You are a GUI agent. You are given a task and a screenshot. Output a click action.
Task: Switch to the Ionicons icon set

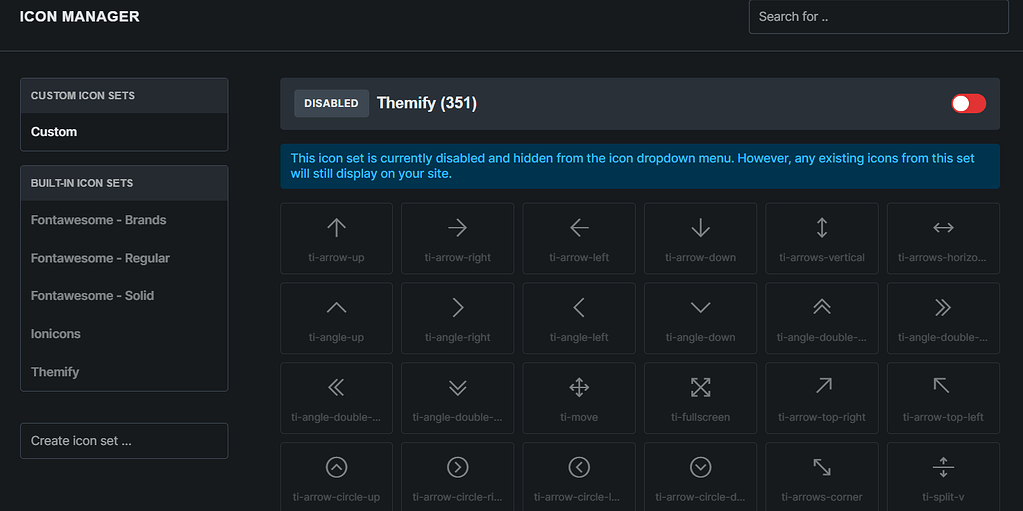(56, 334)
